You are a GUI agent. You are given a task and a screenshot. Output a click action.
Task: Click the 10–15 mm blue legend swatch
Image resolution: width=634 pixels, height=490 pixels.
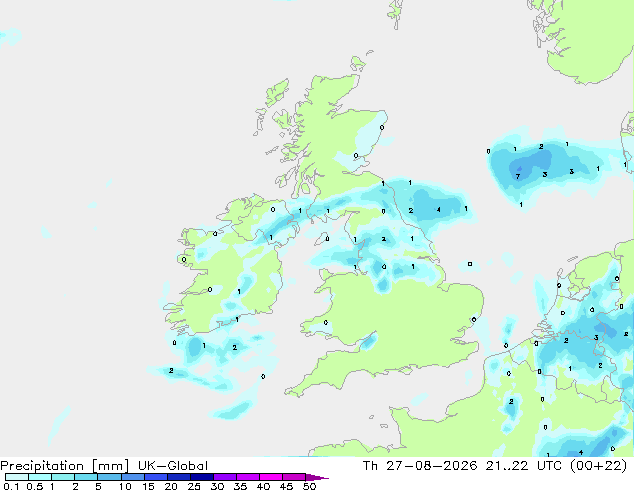[133, 477]
